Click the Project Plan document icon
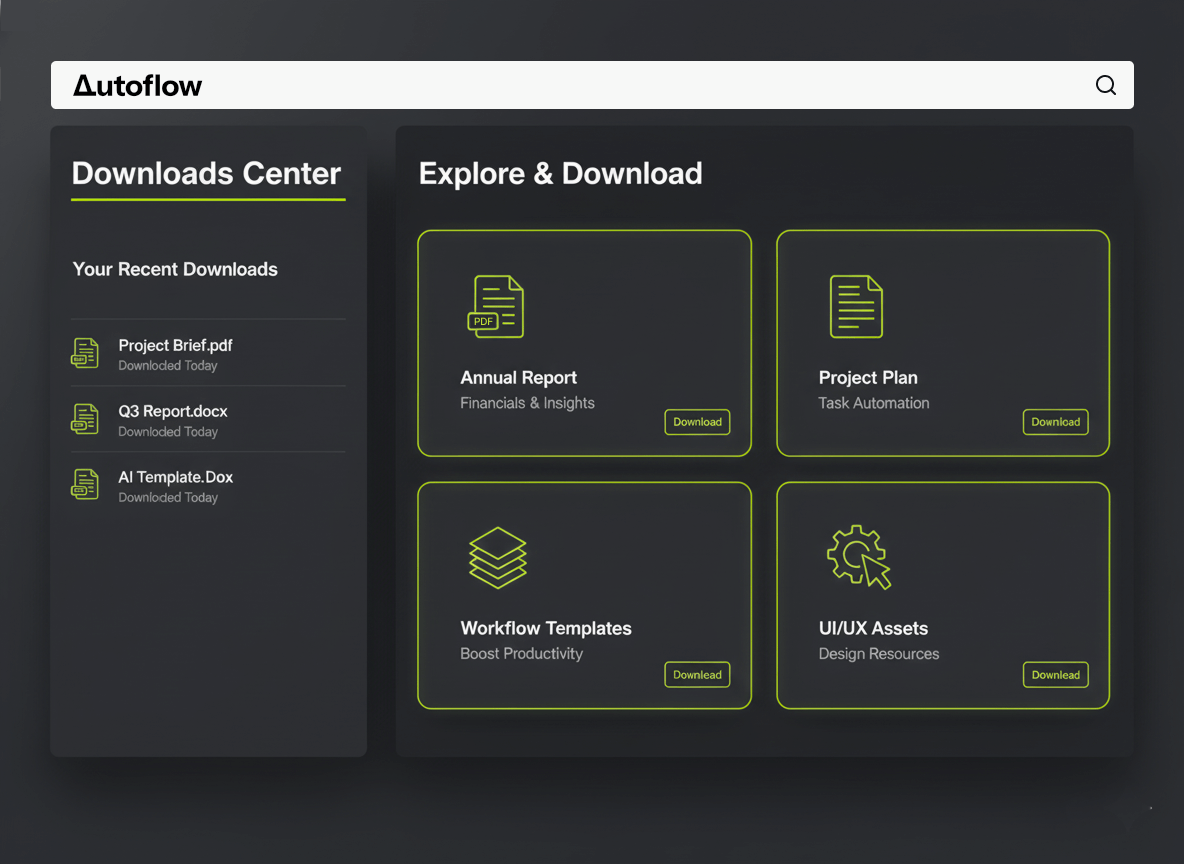The height and width of the screenshot is (864, 1184). pos(856,306)
